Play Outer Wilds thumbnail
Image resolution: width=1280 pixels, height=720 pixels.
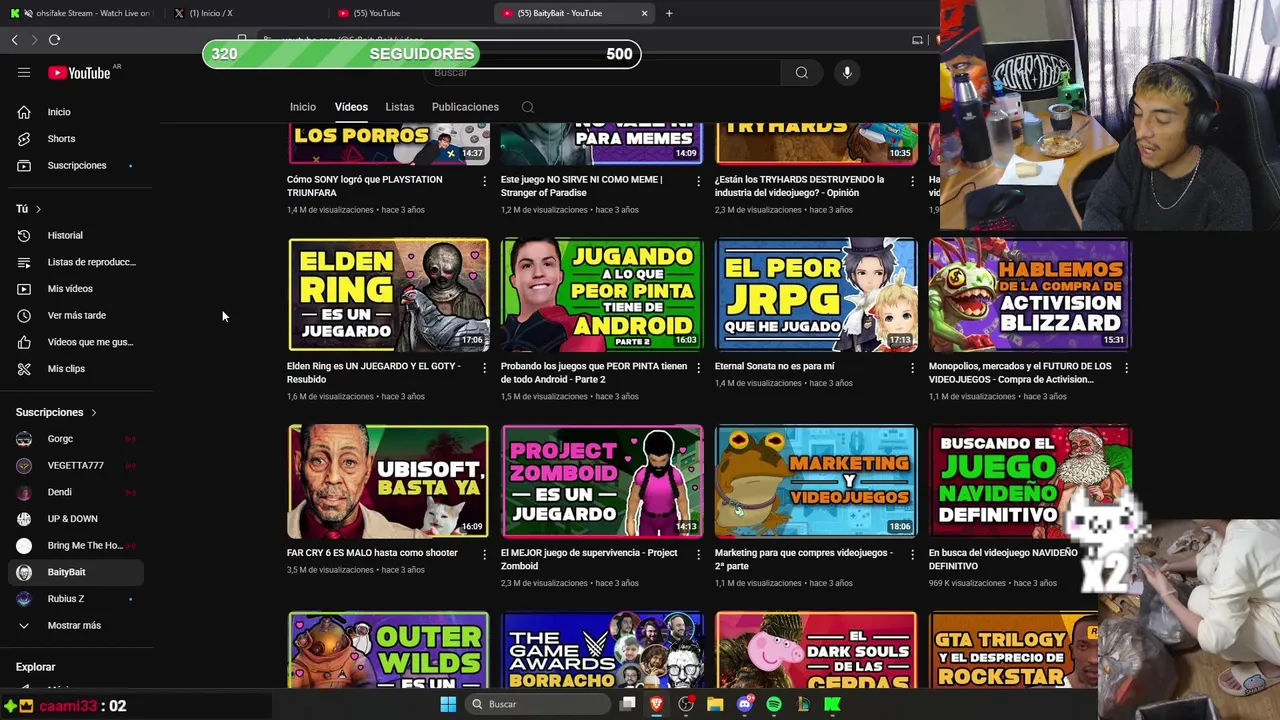[388, 650]
